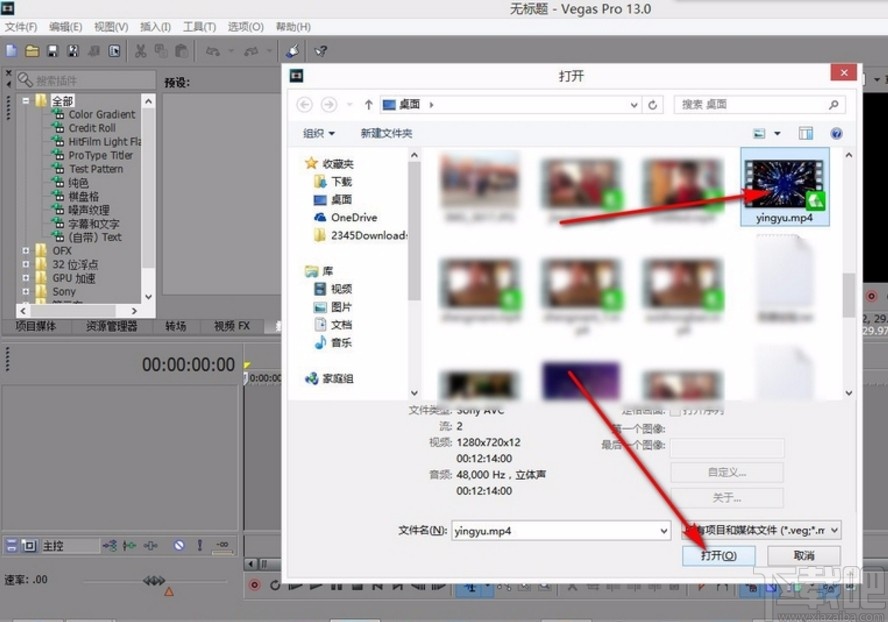Switch to the 视频 FX tab
This screenshot has width=888, height=622.
[x=232, y=326]
